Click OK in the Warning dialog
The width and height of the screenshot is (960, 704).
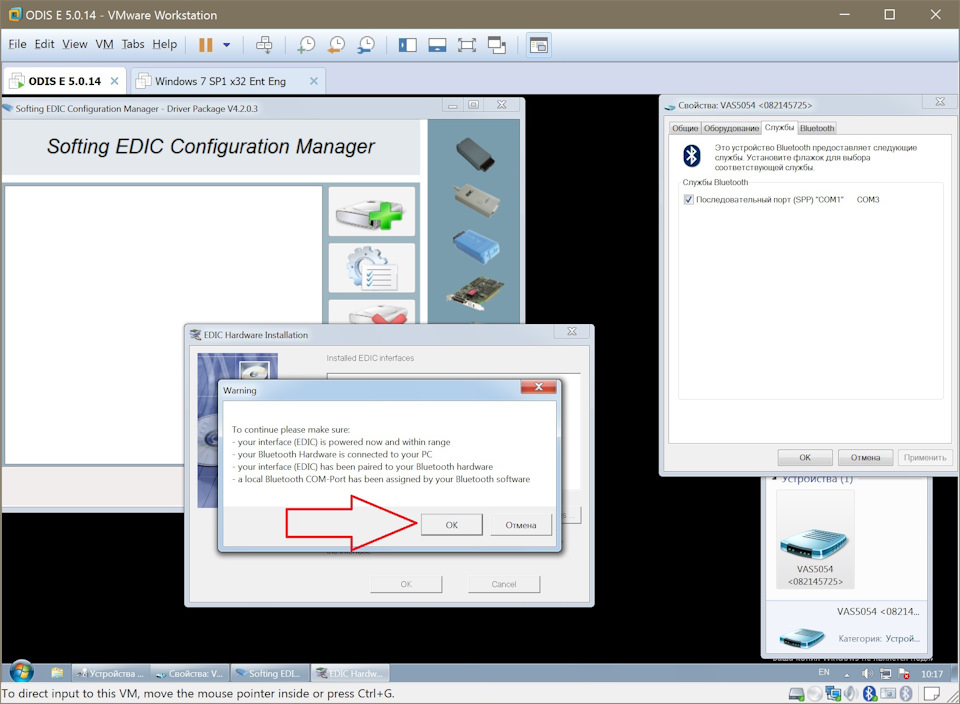(452, 525)
